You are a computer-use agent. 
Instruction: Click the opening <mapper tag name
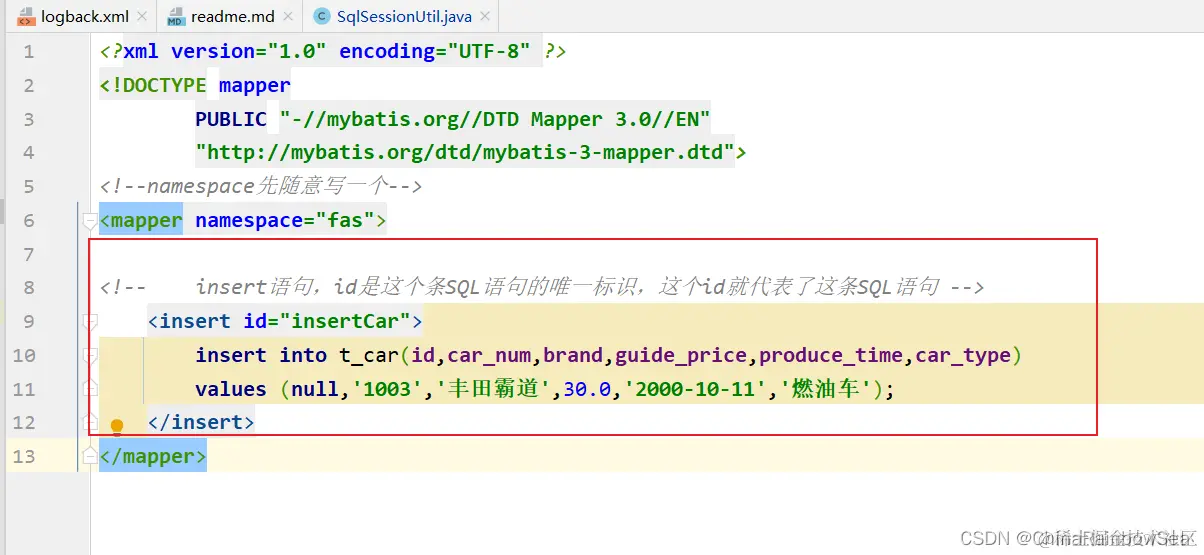(x=141, y=220)
